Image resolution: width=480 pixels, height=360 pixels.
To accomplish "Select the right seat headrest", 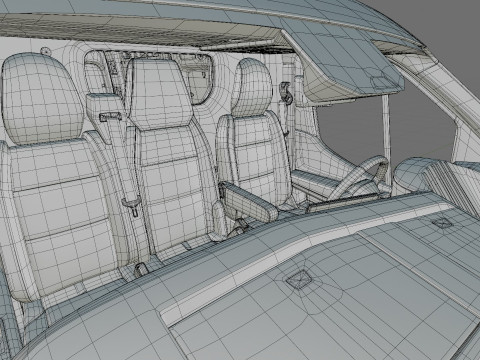I will [252, 87].
